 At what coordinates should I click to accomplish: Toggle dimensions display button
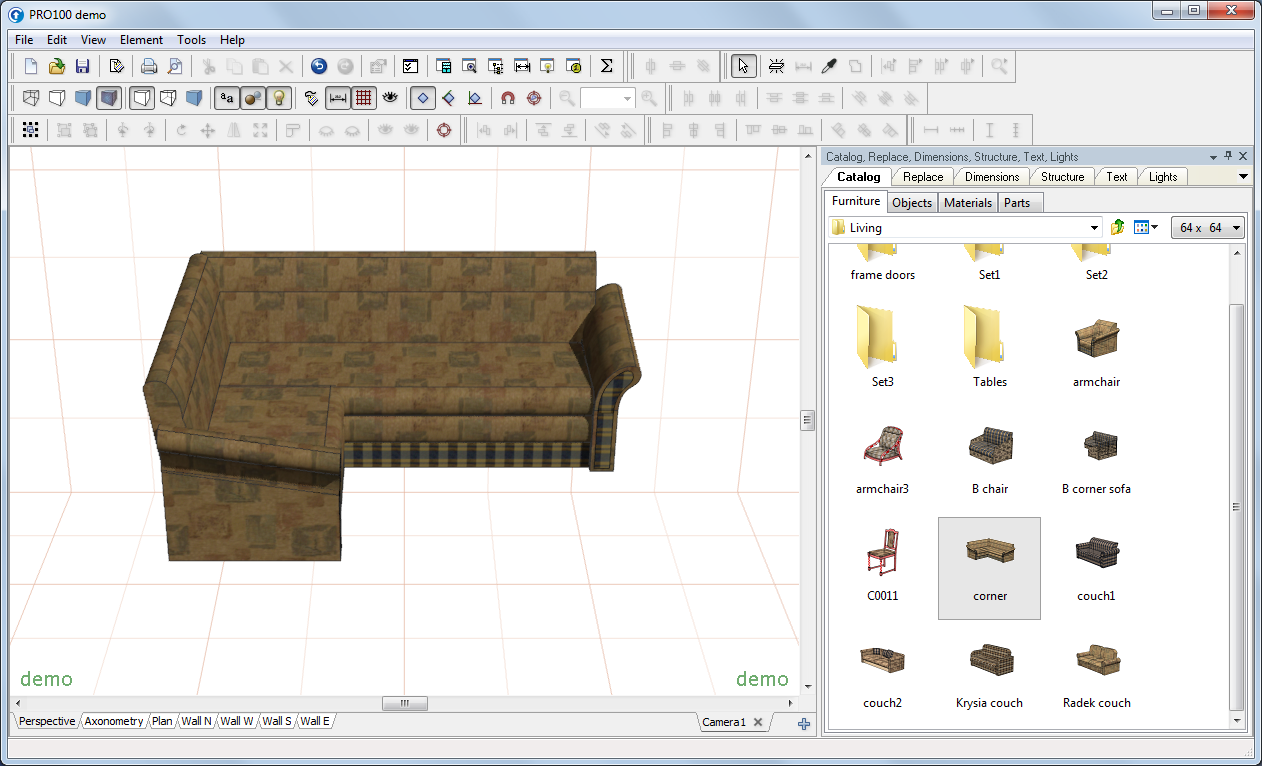338,98
